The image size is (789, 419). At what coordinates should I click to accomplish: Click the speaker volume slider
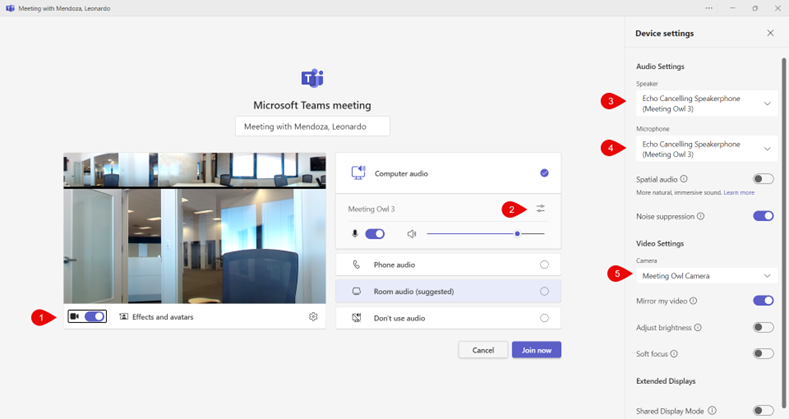pos(485,234)
